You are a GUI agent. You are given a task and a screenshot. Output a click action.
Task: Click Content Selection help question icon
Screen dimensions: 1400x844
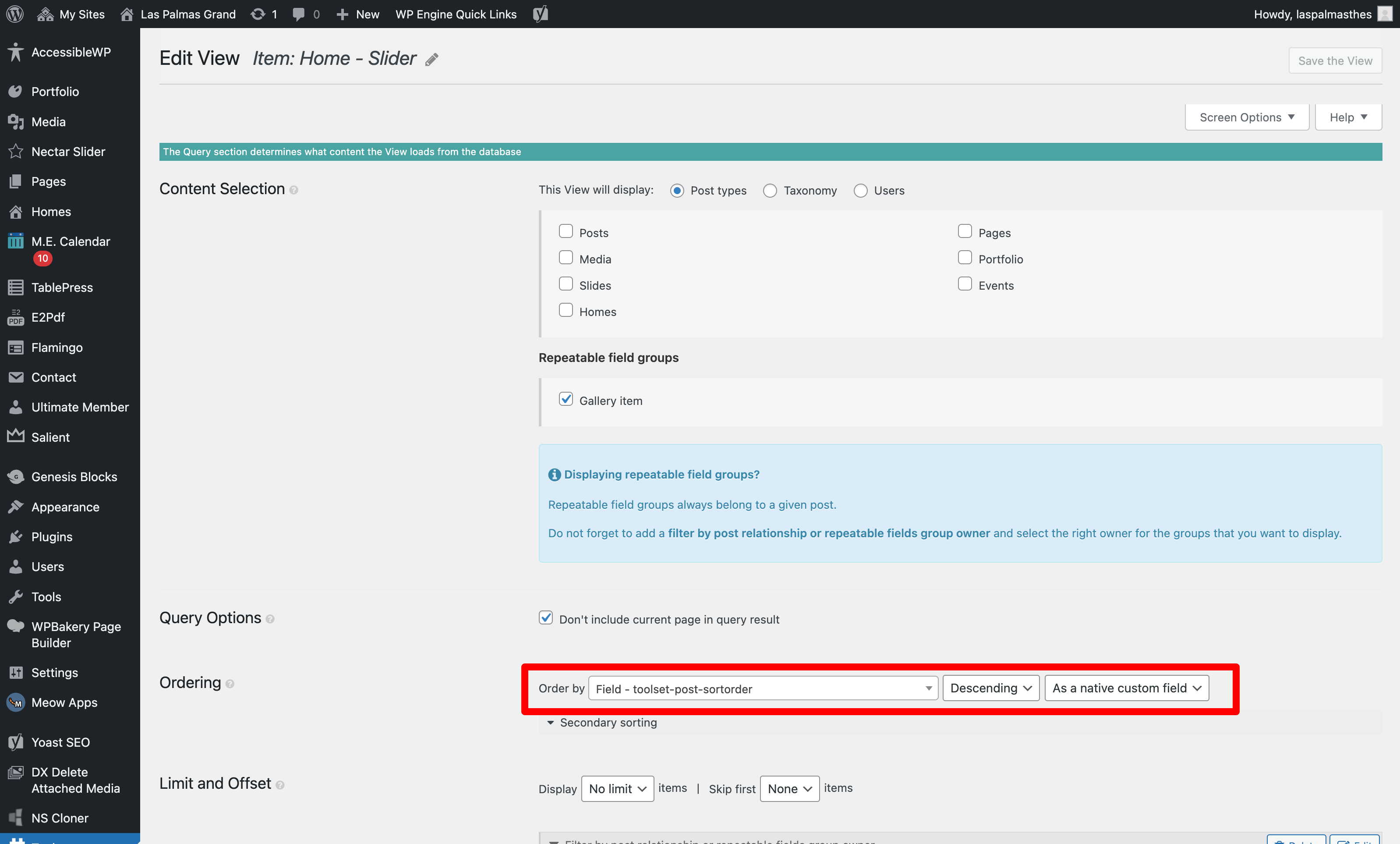click(x=294, y=190)
